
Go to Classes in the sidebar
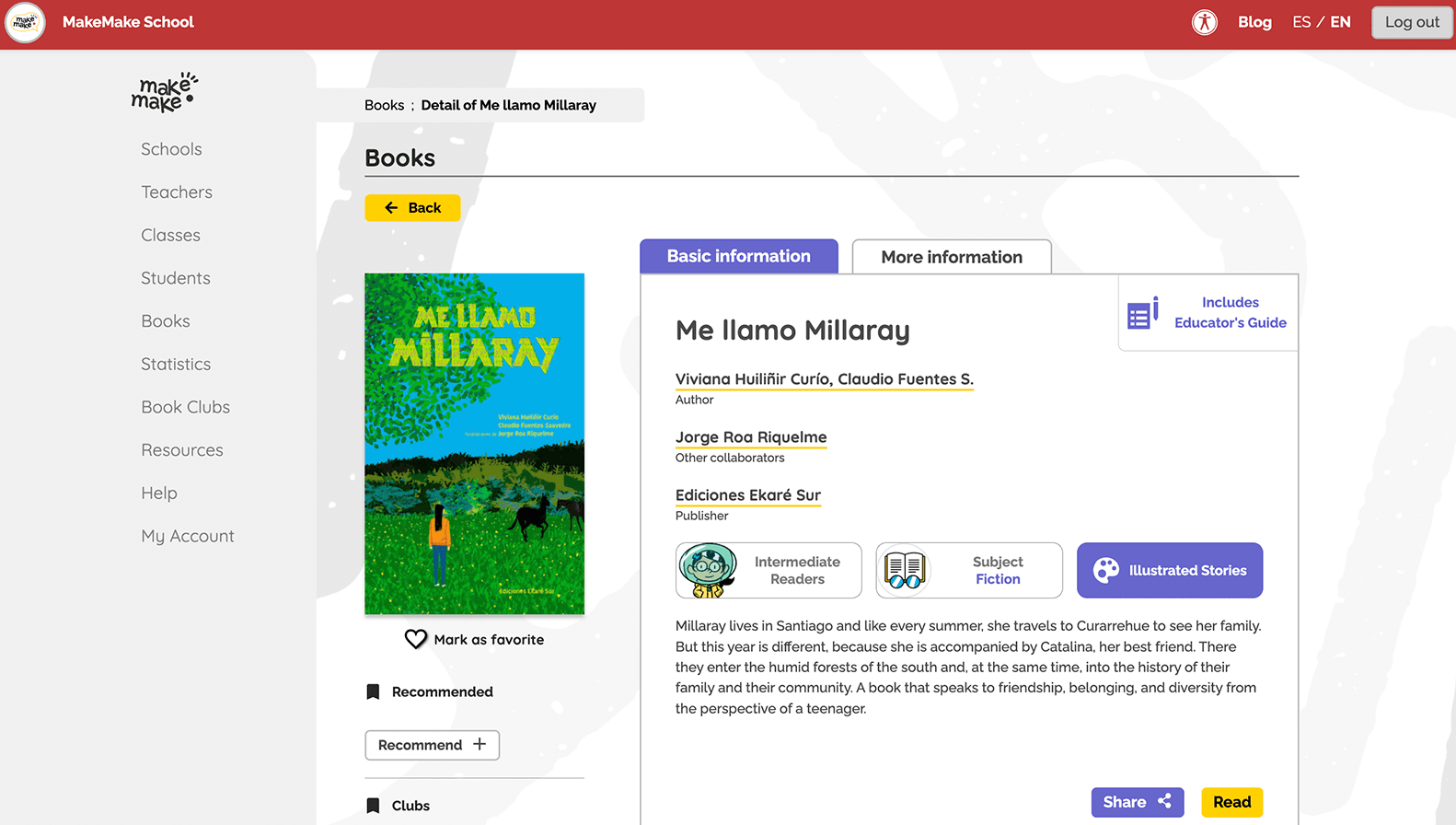pos(170,236)
